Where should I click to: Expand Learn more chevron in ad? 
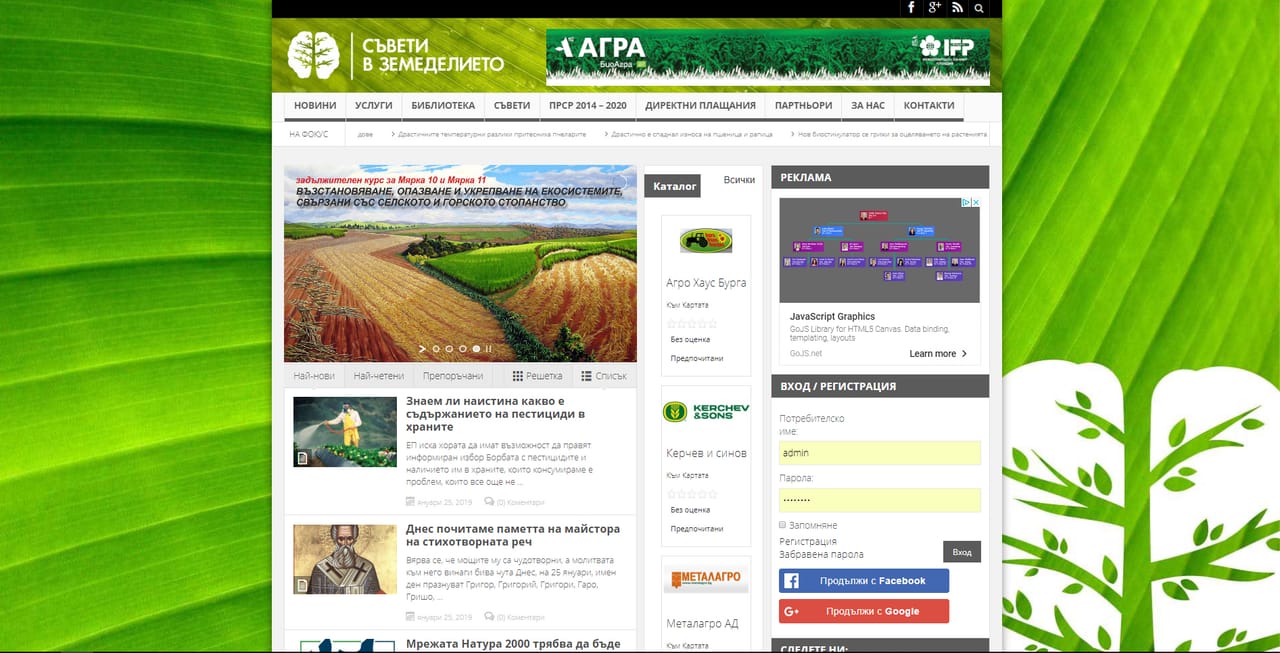click(964, 354)
